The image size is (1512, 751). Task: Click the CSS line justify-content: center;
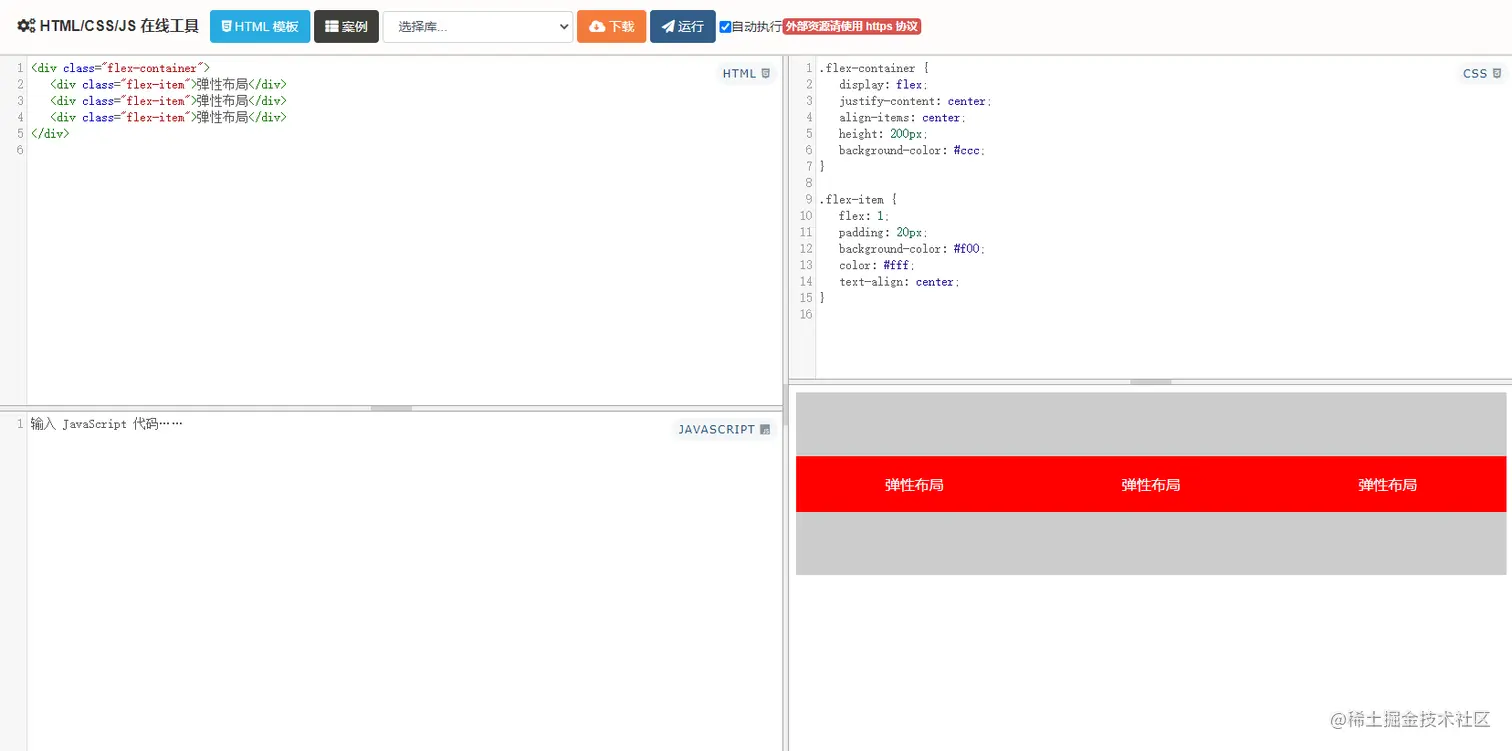pyautogui.click(x=915, y=101)
